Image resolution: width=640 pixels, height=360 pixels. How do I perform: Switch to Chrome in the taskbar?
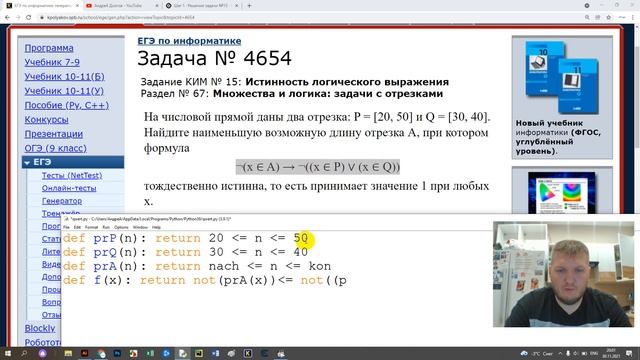pos(101,353)
